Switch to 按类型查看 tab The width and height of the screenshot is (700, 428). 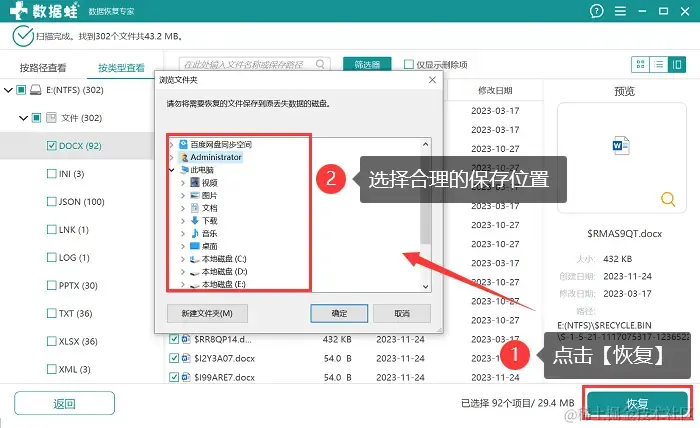pos(121,68)
